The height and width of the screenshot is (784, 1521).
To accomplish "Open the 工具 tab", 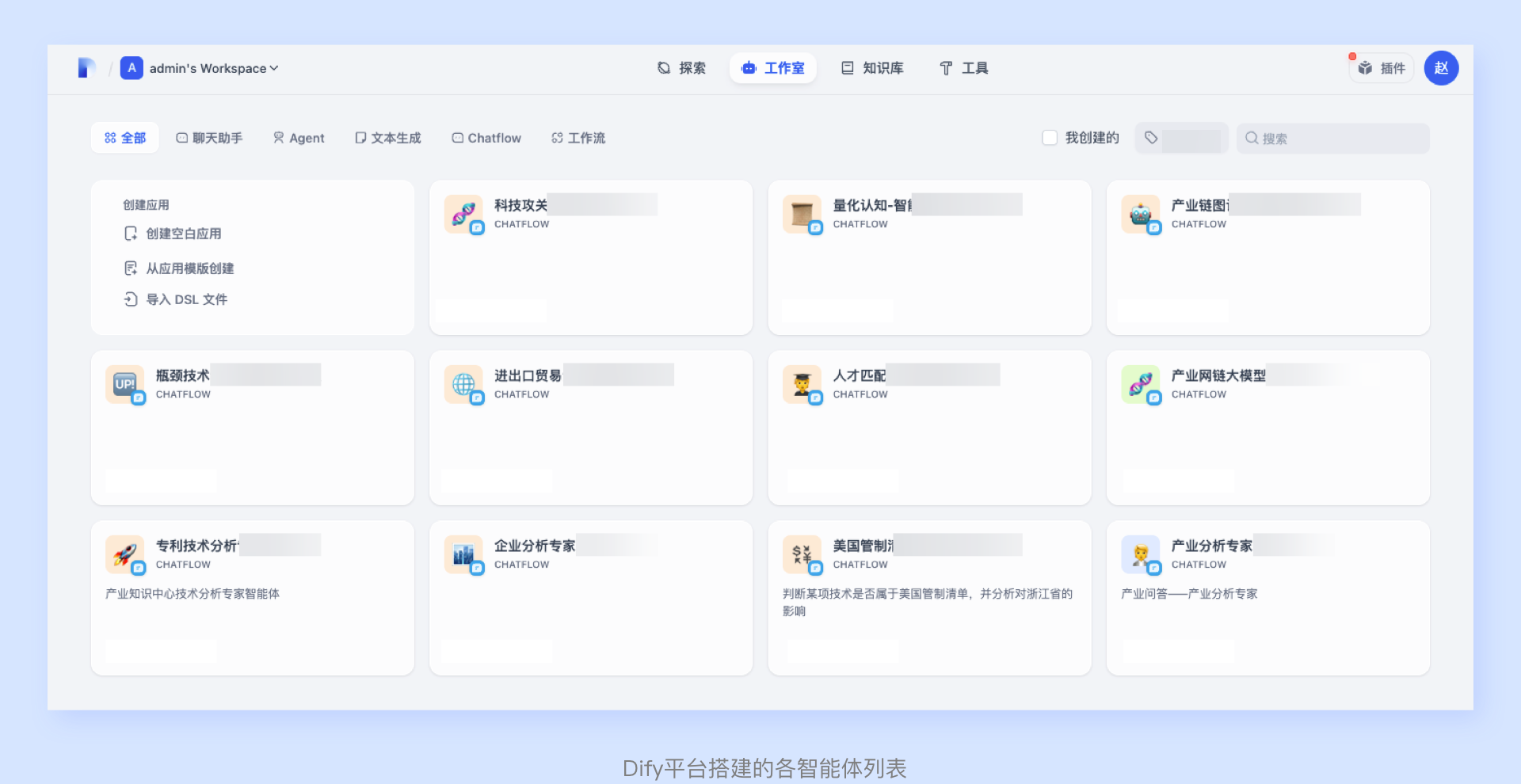I will [x=963, y=68].
